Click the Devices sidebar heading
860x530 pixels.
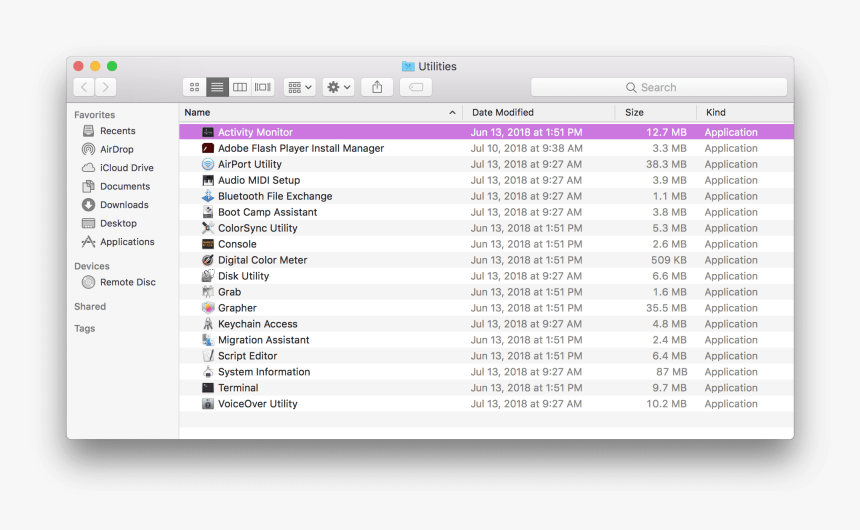point(92,266)
